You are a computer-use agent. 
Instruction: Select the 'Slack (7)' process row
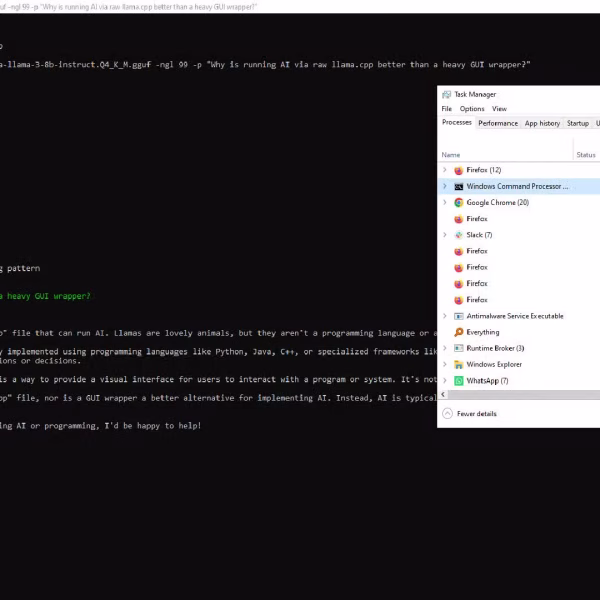pos(518,235)
